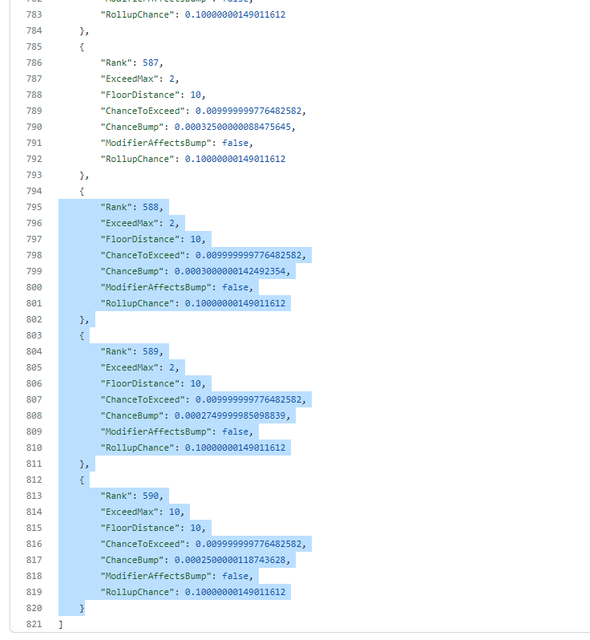The width and height of the screenshot is (590, 640).
Task: Click the Rank value 588
Action: click(x=150, y=207)
